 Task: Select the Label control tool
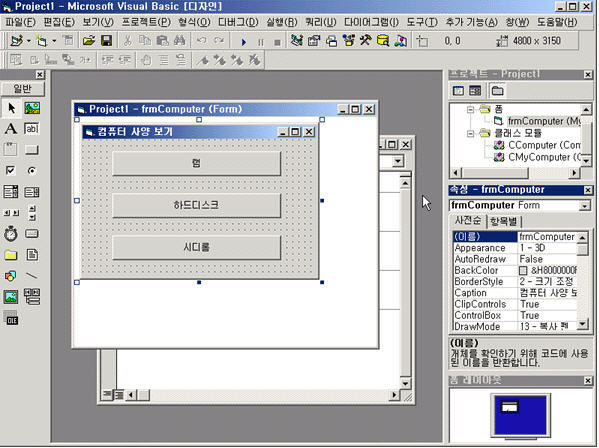point(11,129)
